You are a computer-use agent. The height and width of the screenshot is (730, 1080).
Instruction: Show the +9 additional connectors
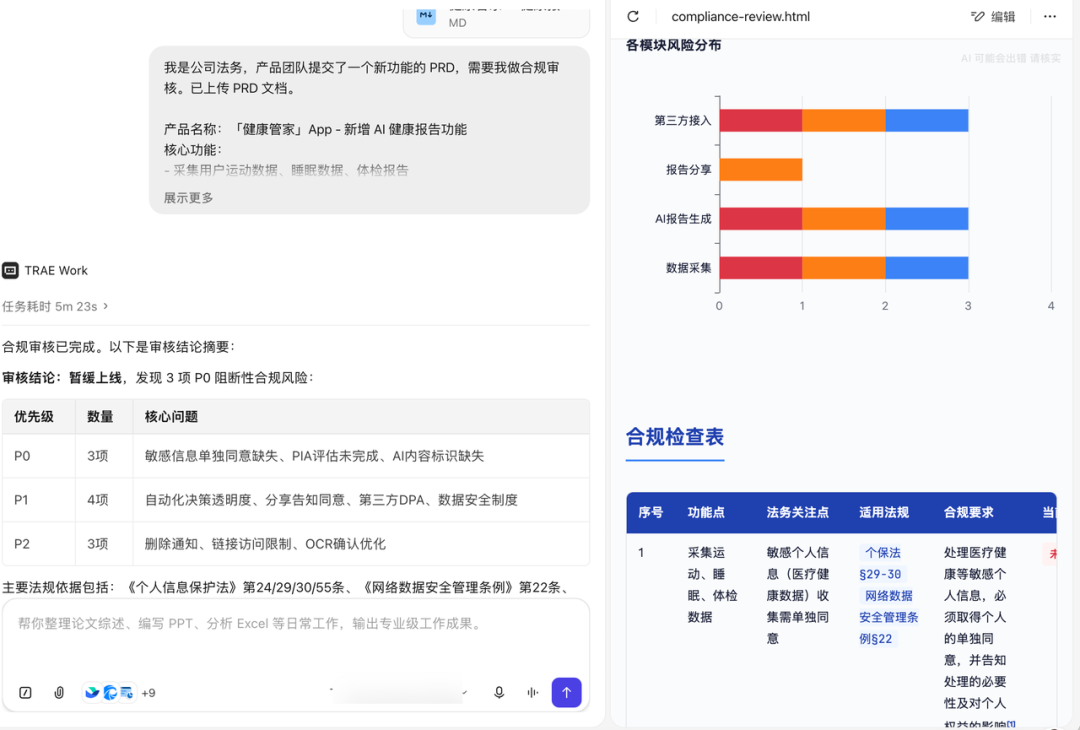(x=148, y=693)
